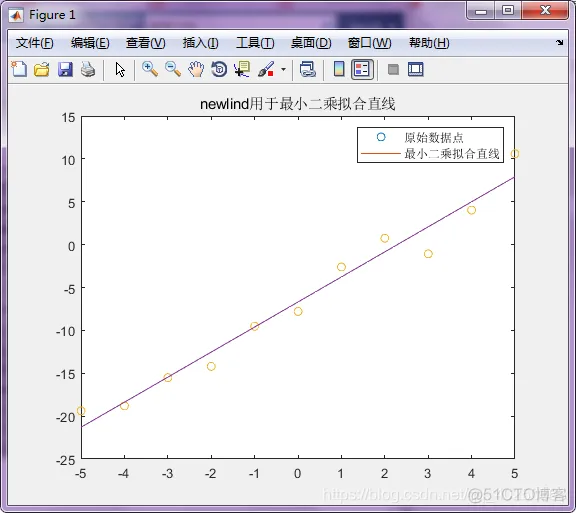
Task: Select the Data Cursor tool
Action: pos(242,69)
